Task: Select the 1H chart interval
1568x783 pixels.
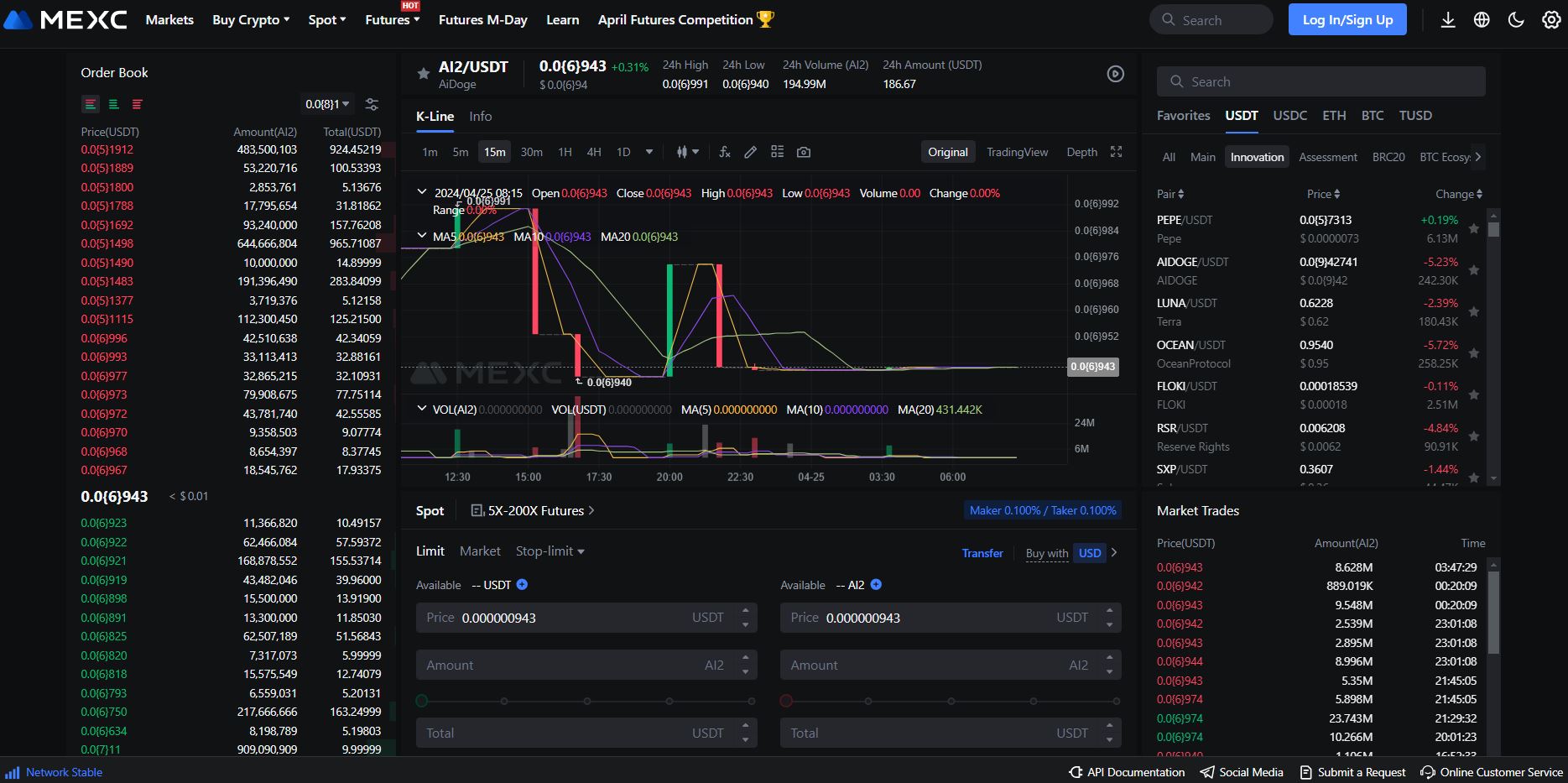Action: (565, 152)
